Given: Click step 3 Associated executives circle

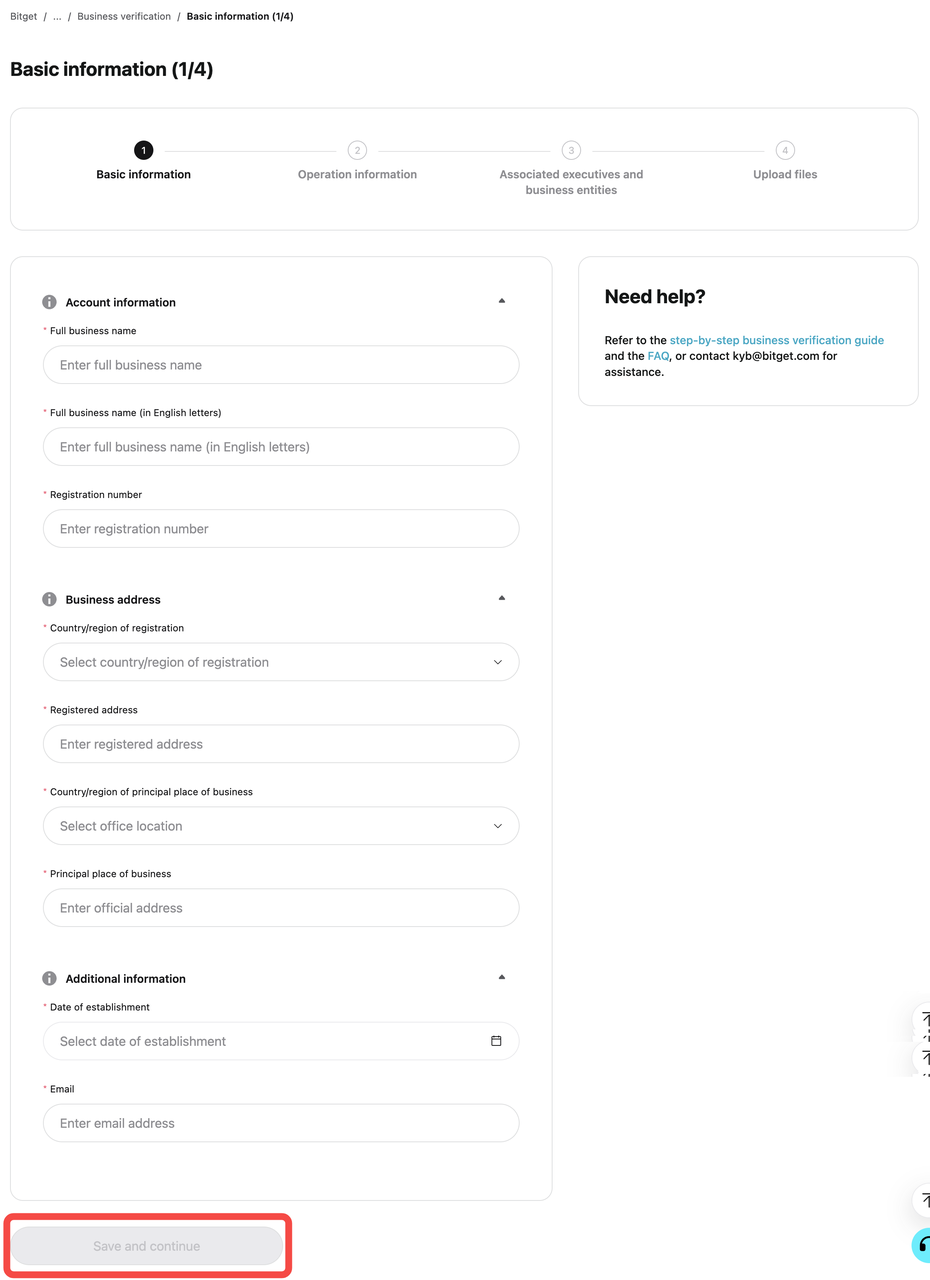Looking at the screenshot, I should point(571,150).
